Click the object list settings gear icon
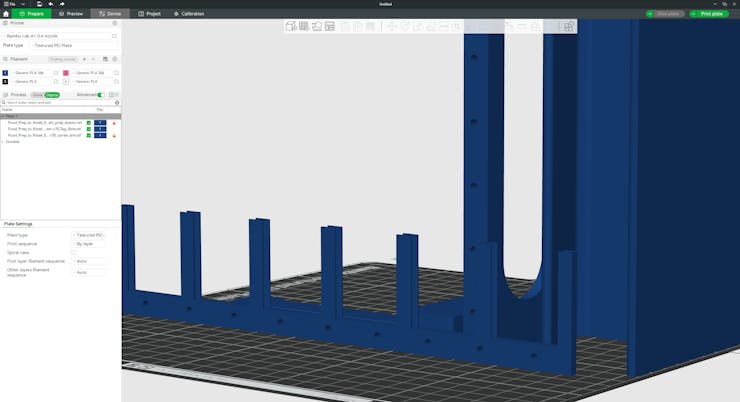 tap(117, 102)
